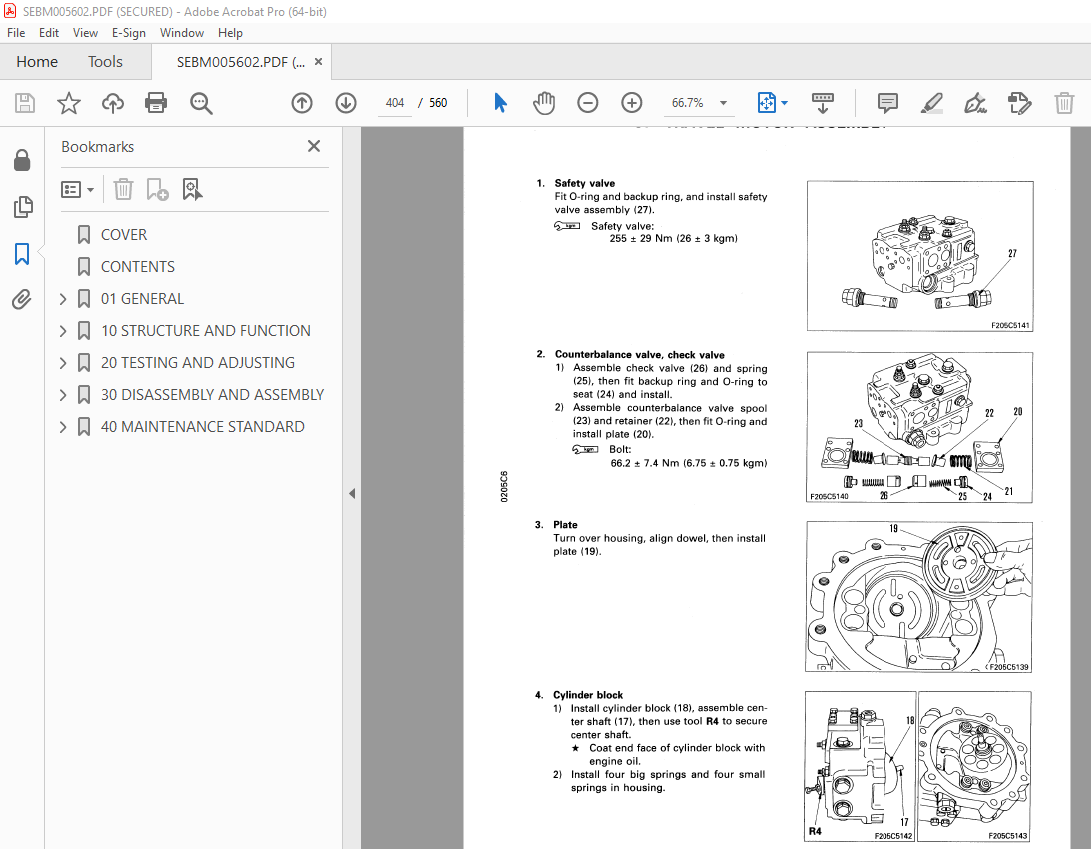Open the CONTENTS bookmark
This screenshot has height=849, width=1091.
coord(138,267)
